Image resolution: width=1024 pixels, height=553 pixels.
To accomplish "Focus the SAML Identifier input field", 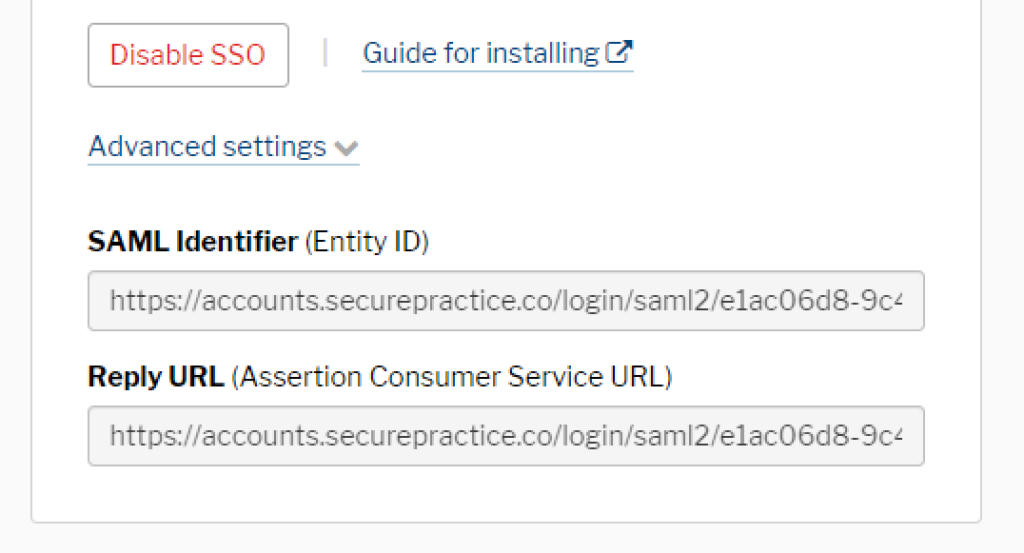I will click(506, 300).
